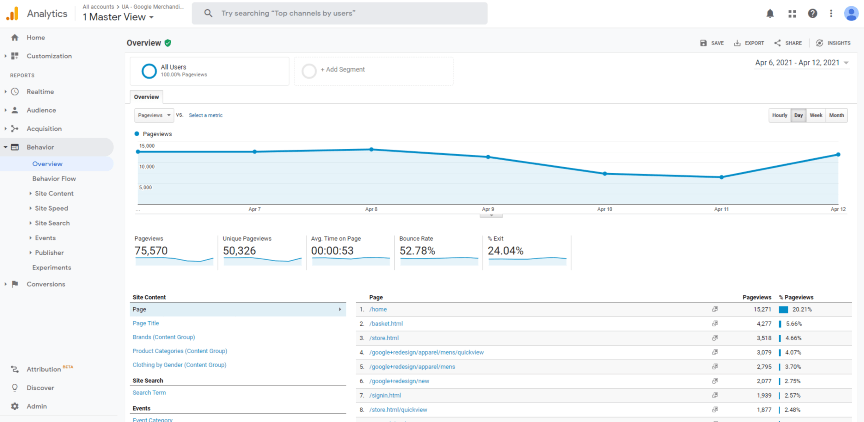Open the /signin.html external link icon
The width and height of the screenshot is (864, 422).
click(x=715, y=396)
